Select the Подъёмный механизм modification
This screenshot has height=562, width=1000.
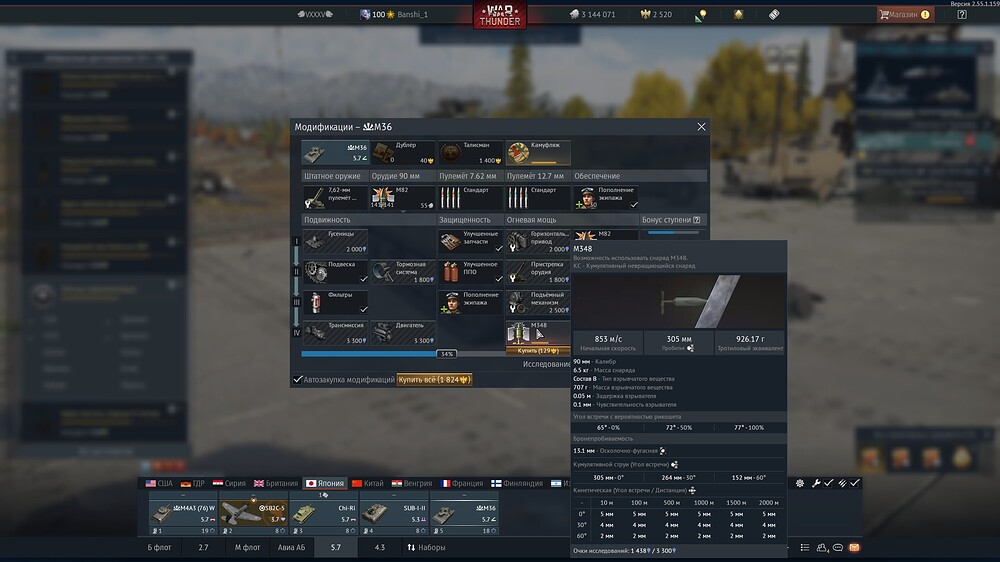(x=538, y=302)
